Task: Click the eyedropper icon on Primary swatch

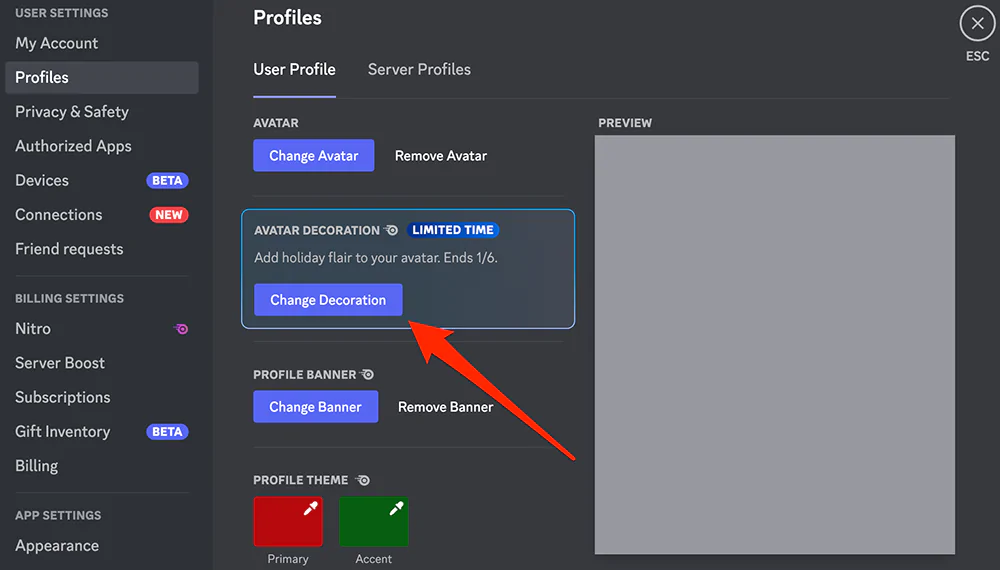Action: [311, 508]
